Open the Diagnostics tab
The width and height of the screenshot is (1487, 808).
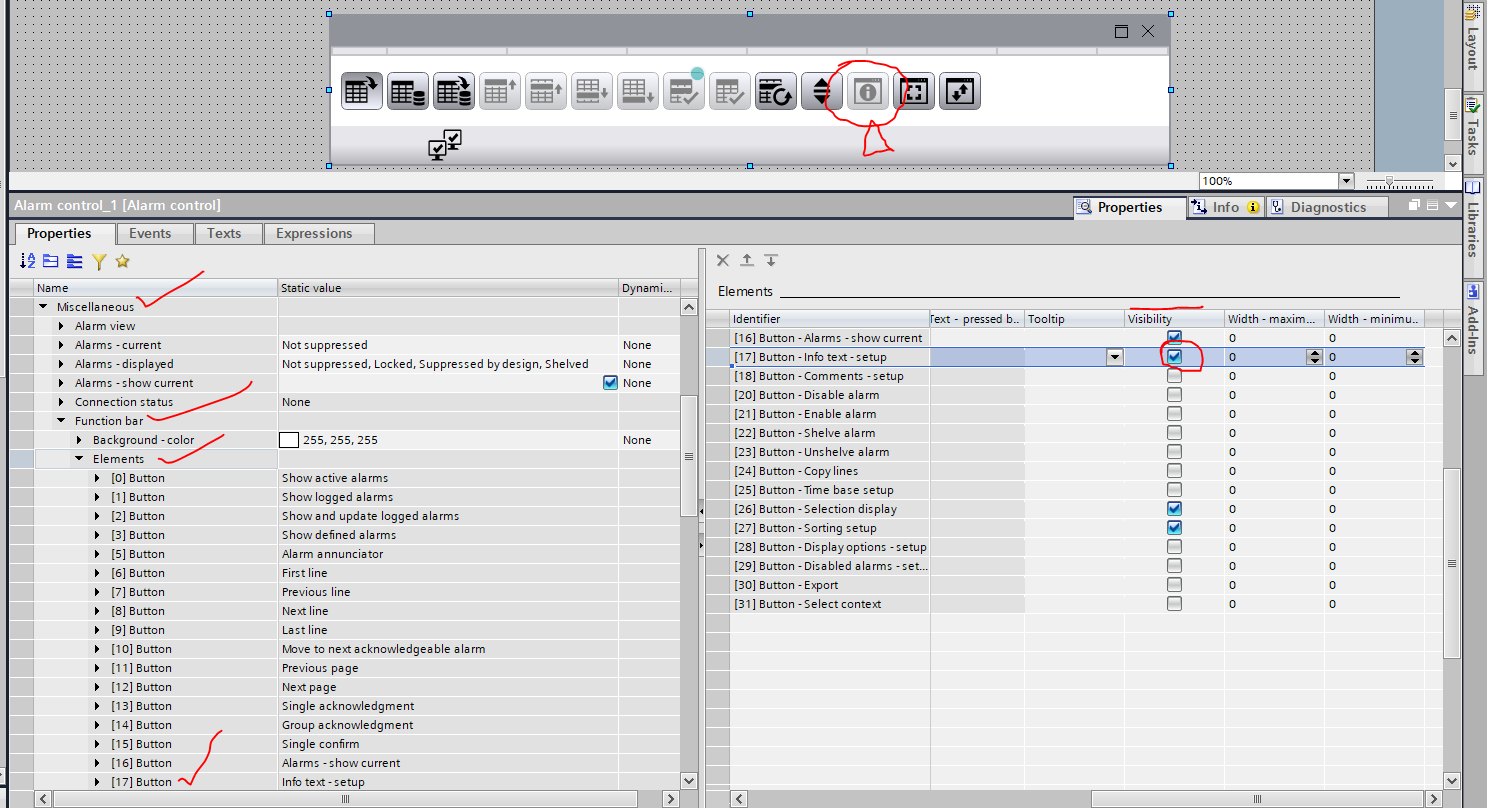point(1327,207)
